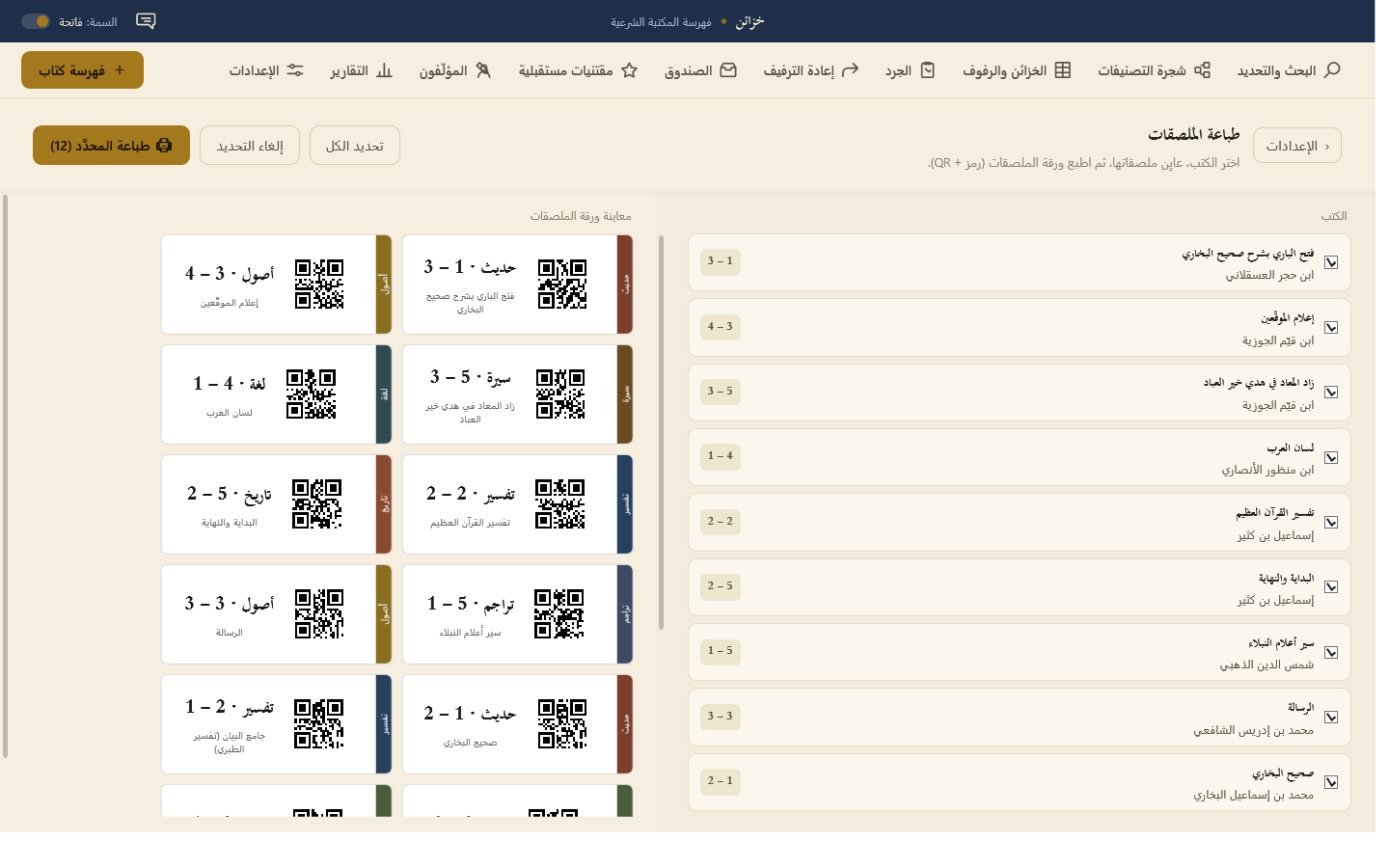Click QR code on label 2 – 1 حديث
Screen dimensions: 1389x868
click(562, 723)
